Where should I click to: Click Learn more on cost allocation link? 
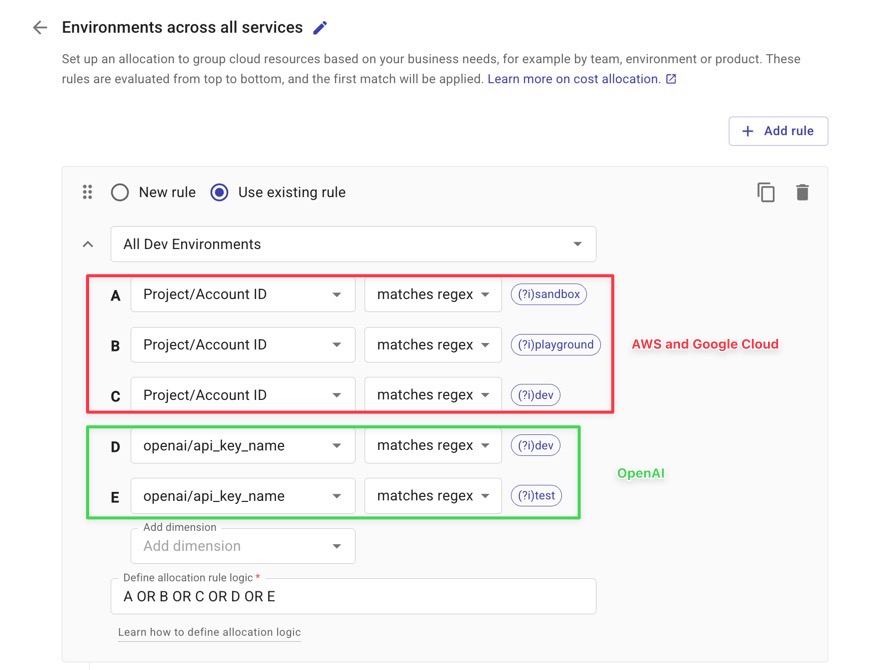coord(573,79)
